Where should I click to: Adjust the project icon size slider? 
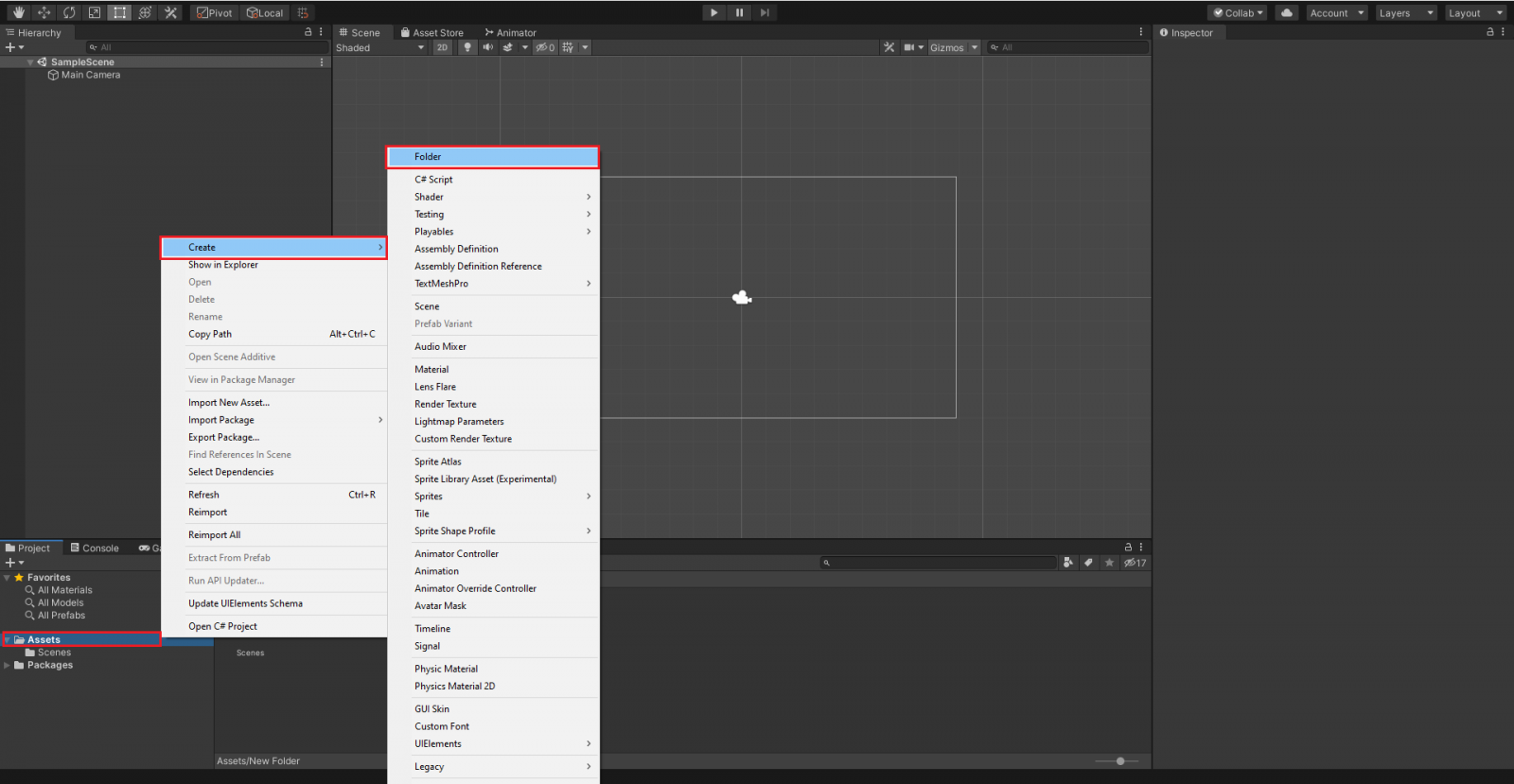(x=1120, y=761)
